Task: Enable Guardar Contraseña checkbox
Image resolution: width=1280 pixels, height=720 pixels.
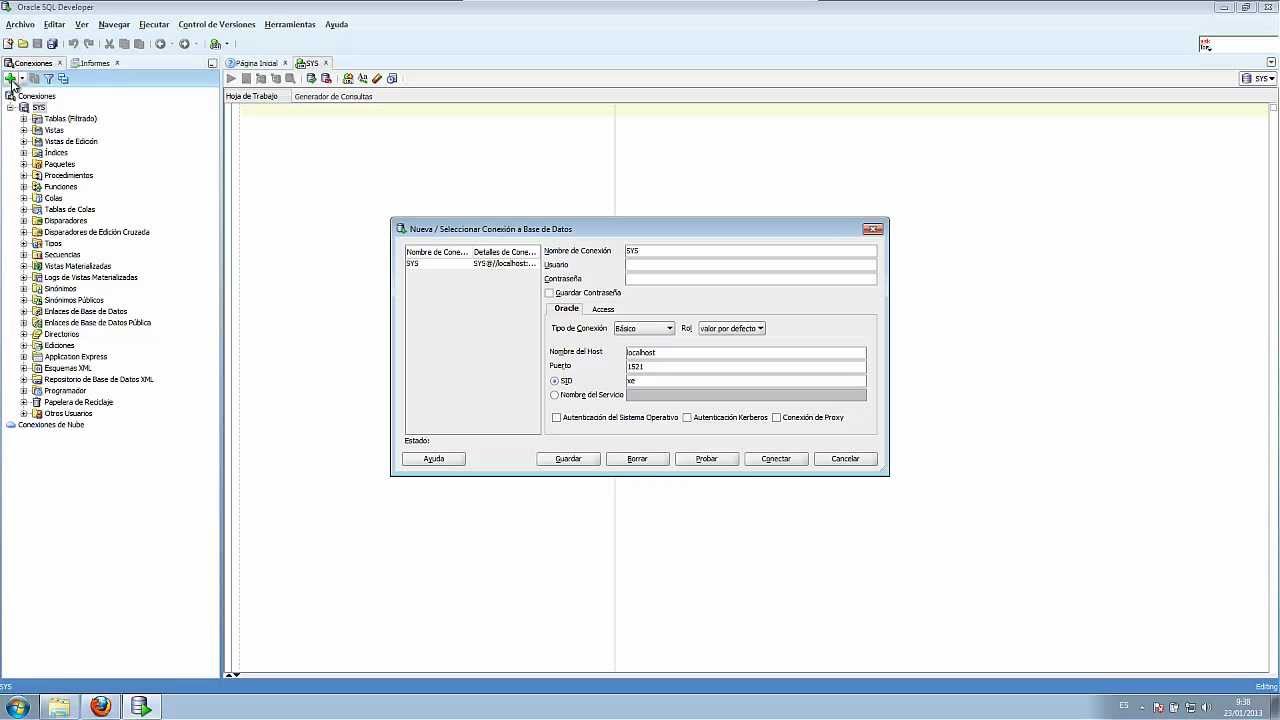Action: (x=549, y=293)
